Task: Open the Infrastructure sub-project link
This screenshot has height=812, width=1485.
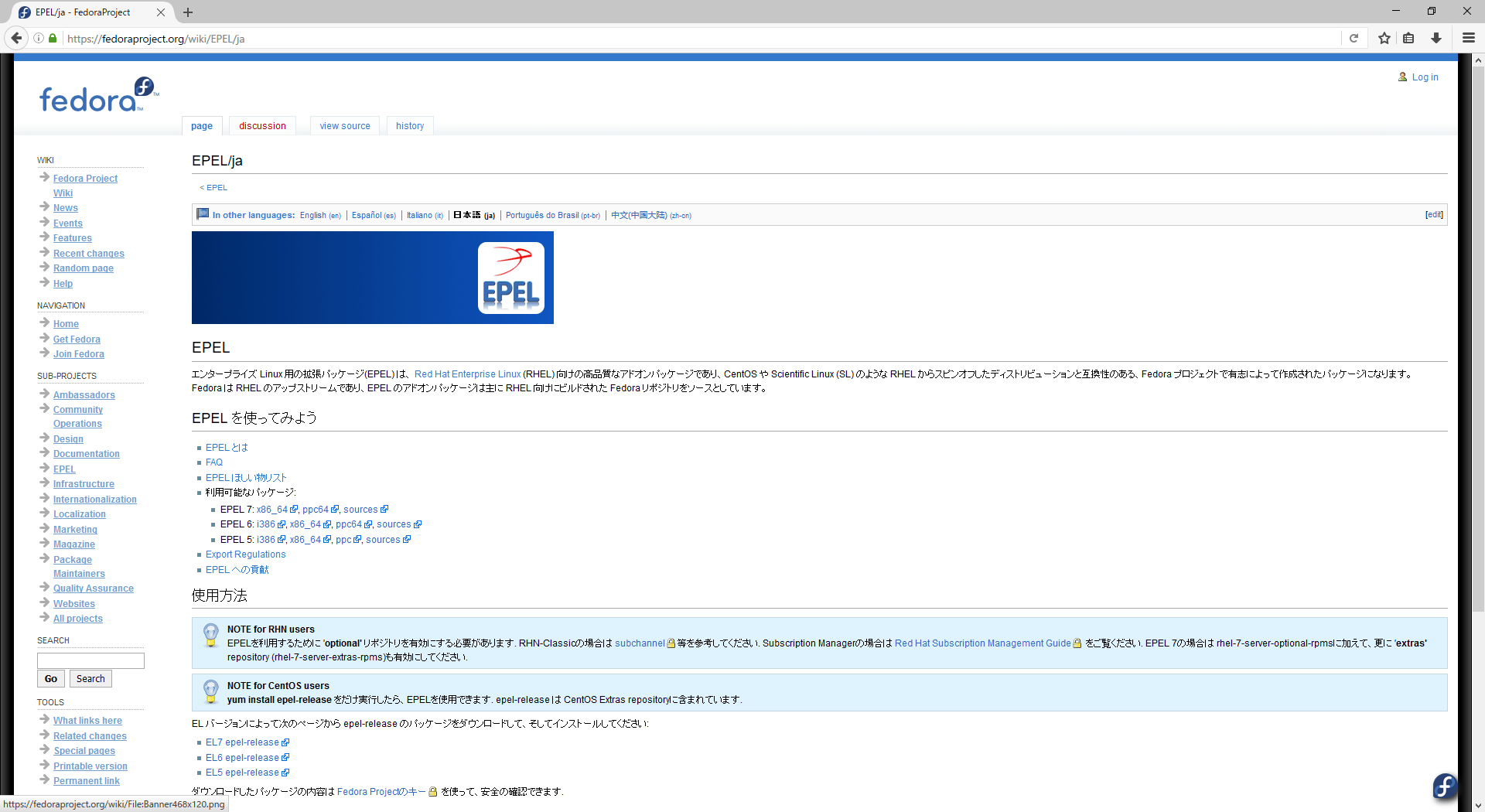Action: pos(84,484)
